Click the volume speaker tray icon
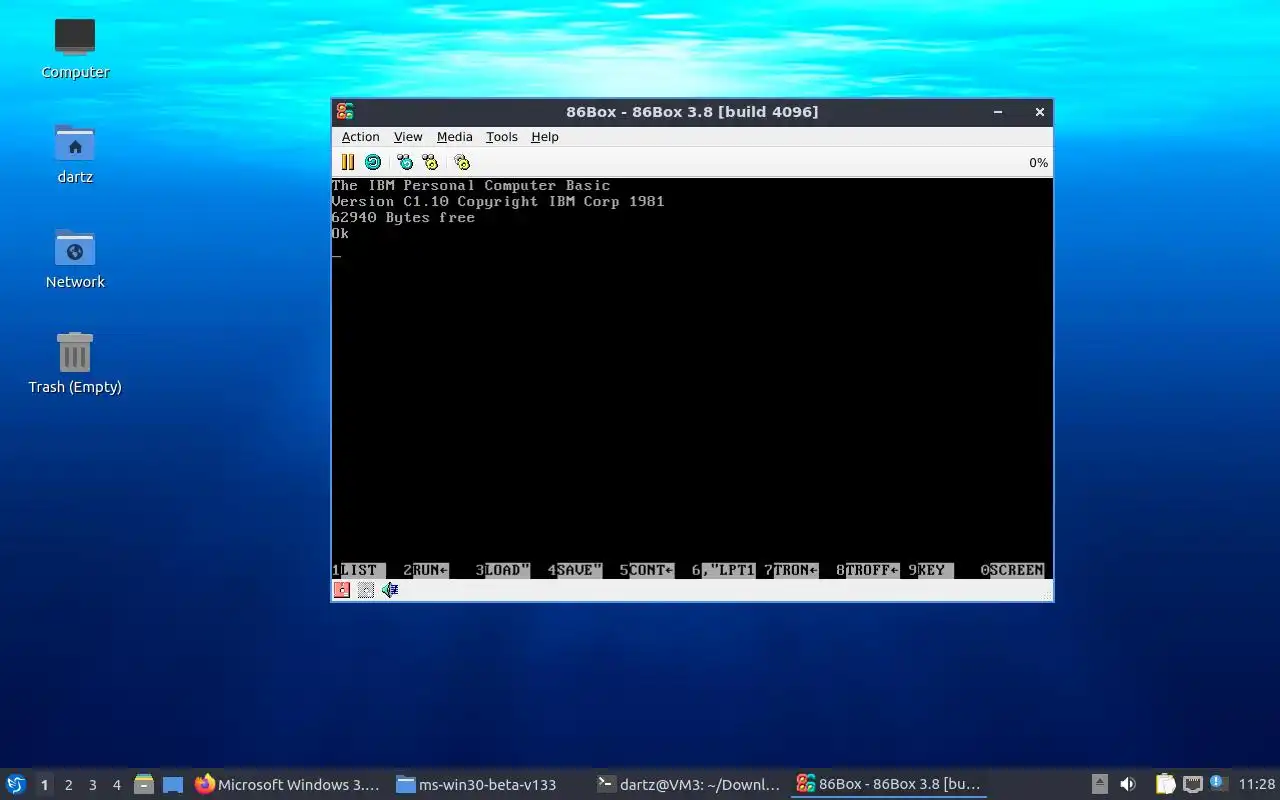The height and width of the screenshot is (800, 1280). pyautogui.click(x=1128, y=785)
